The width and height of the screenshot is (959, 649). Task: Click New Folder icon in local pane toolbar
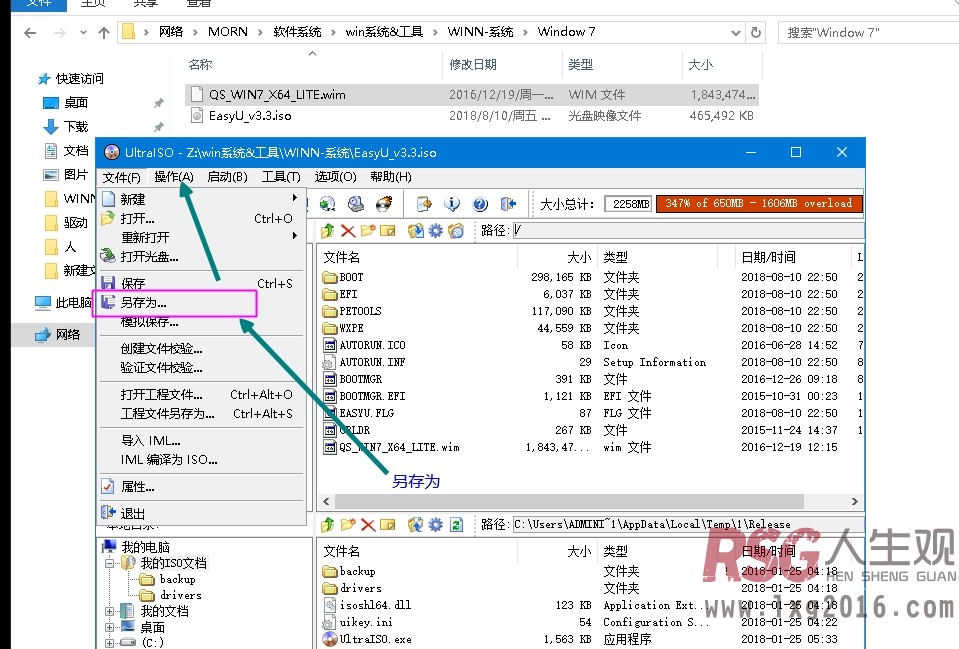[348, 525]
